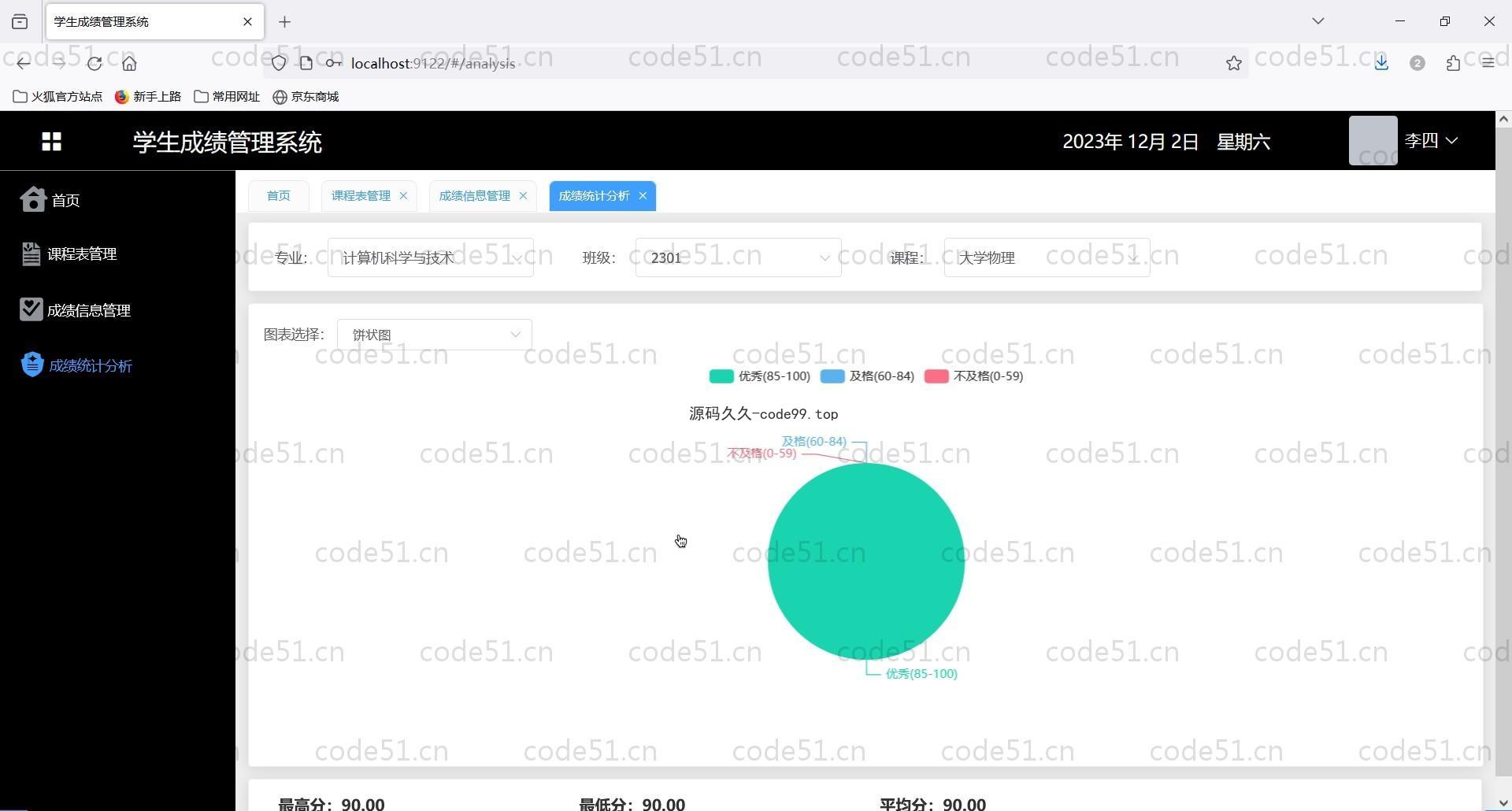The width and height of the screenshot is (1512, 811).
Task: Close the 学生成绩管理系统 browser tab
Action: [x=247, y=21]
